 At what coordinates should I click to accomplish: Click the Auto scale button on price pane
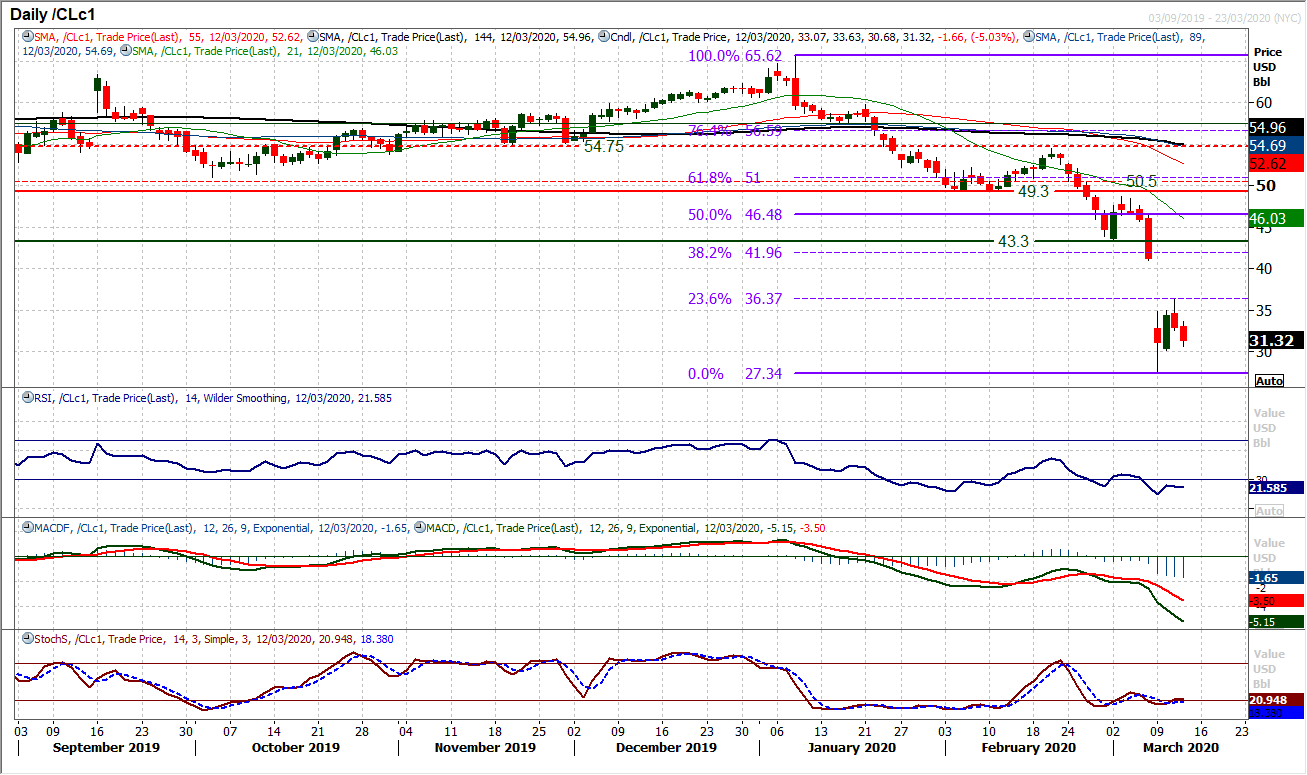pos(1269,381)
